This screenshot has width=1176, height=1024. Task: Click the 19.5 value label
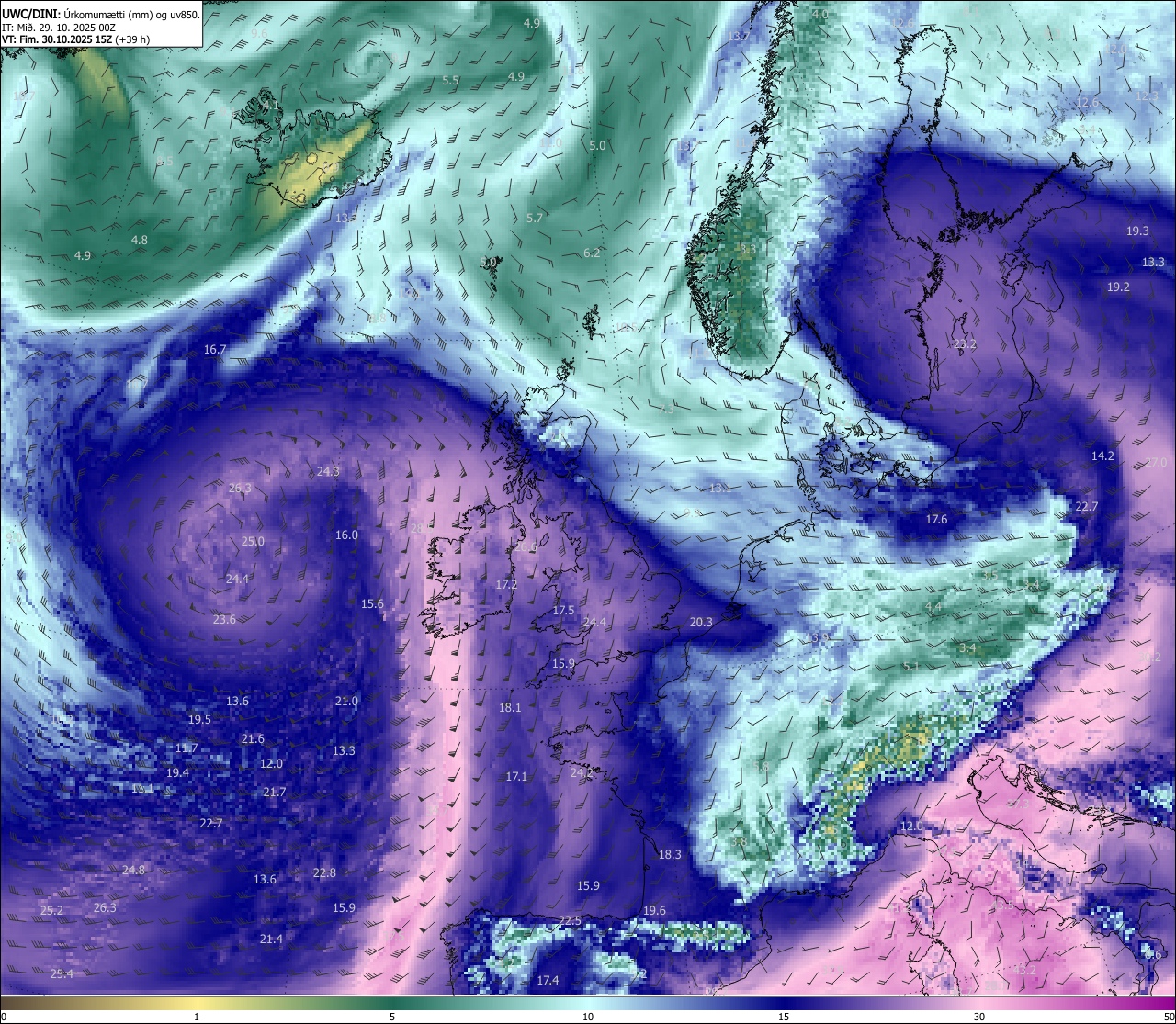click(199, 719)
